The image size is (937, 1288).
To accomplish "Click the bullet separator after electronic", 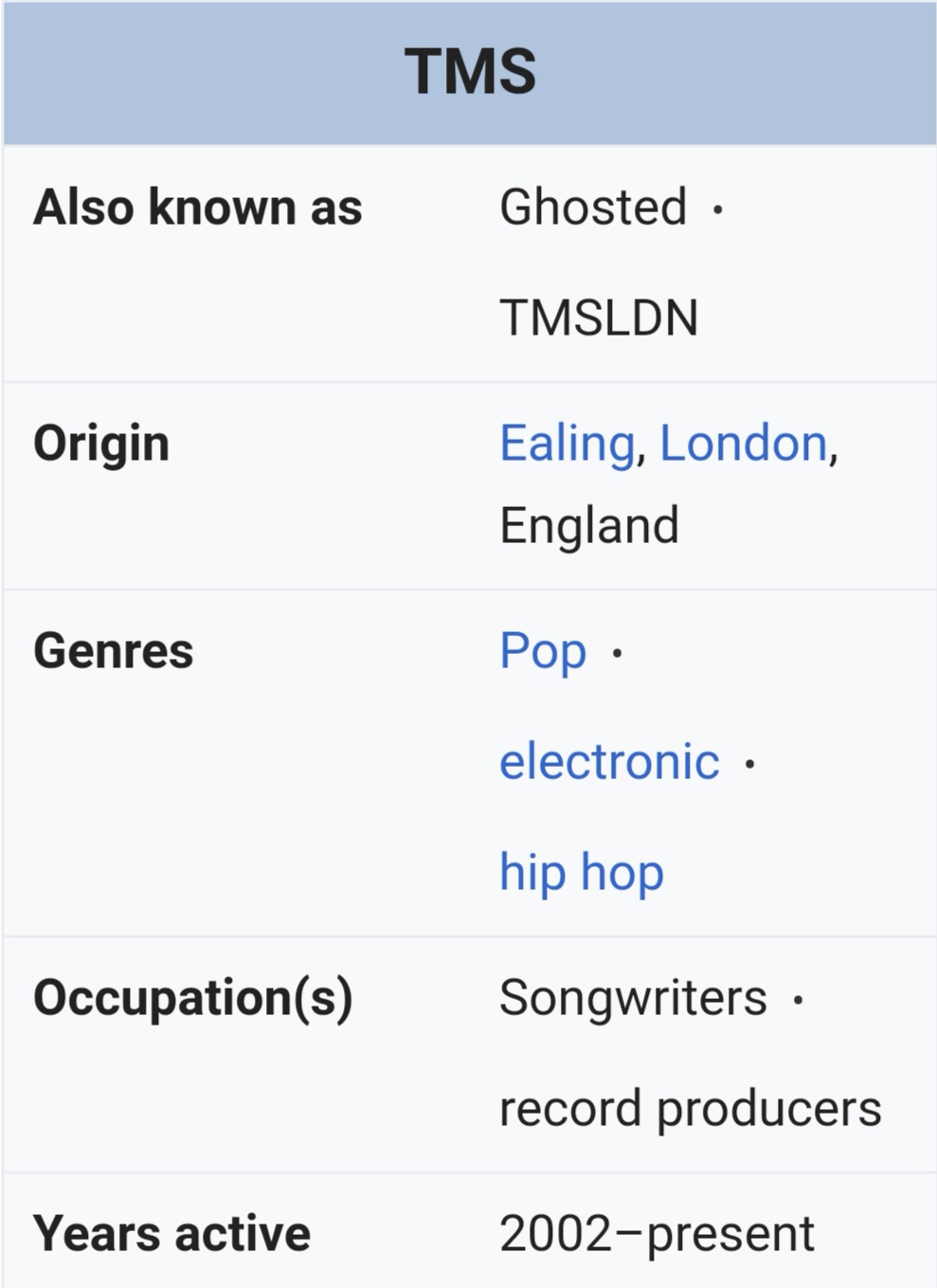I will click(x=750, y=763).
